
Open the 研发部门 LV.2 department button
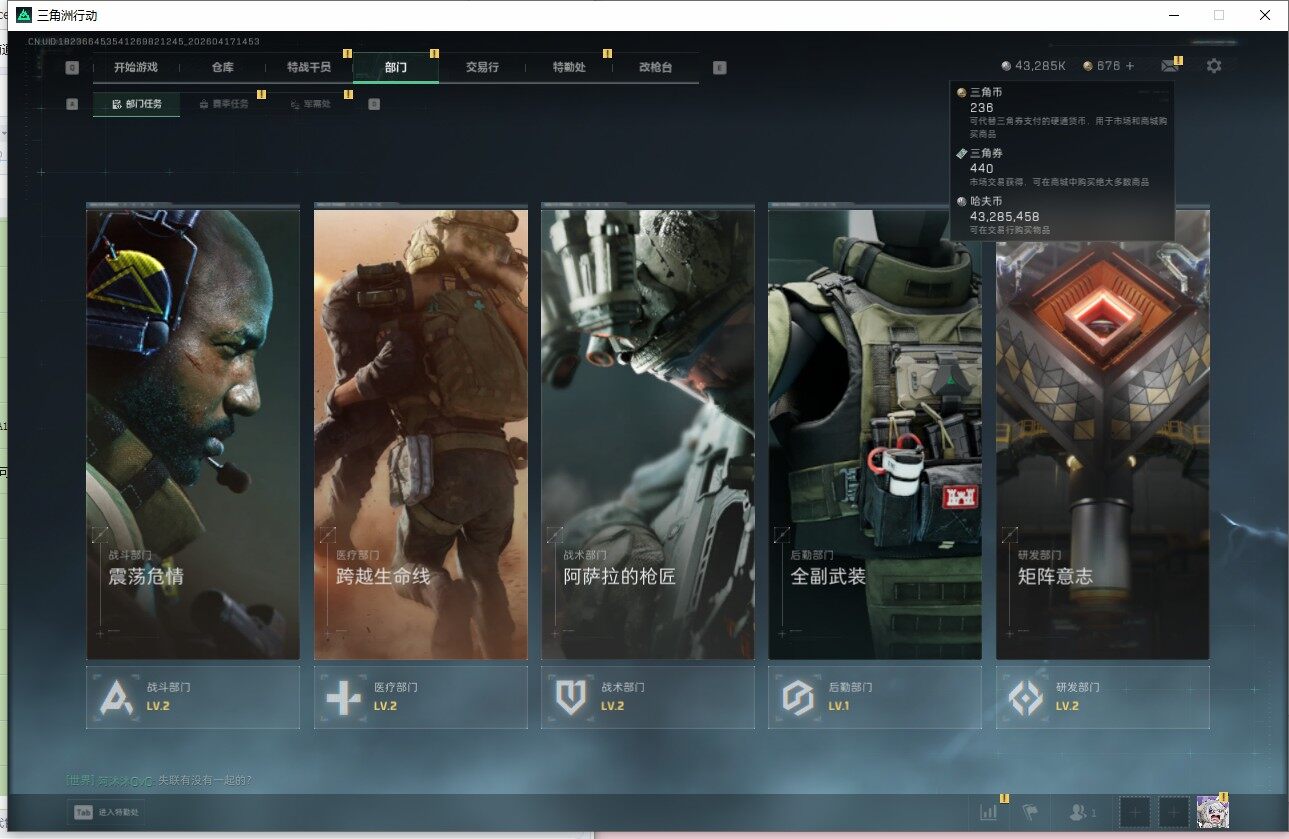coord(1103,697)
